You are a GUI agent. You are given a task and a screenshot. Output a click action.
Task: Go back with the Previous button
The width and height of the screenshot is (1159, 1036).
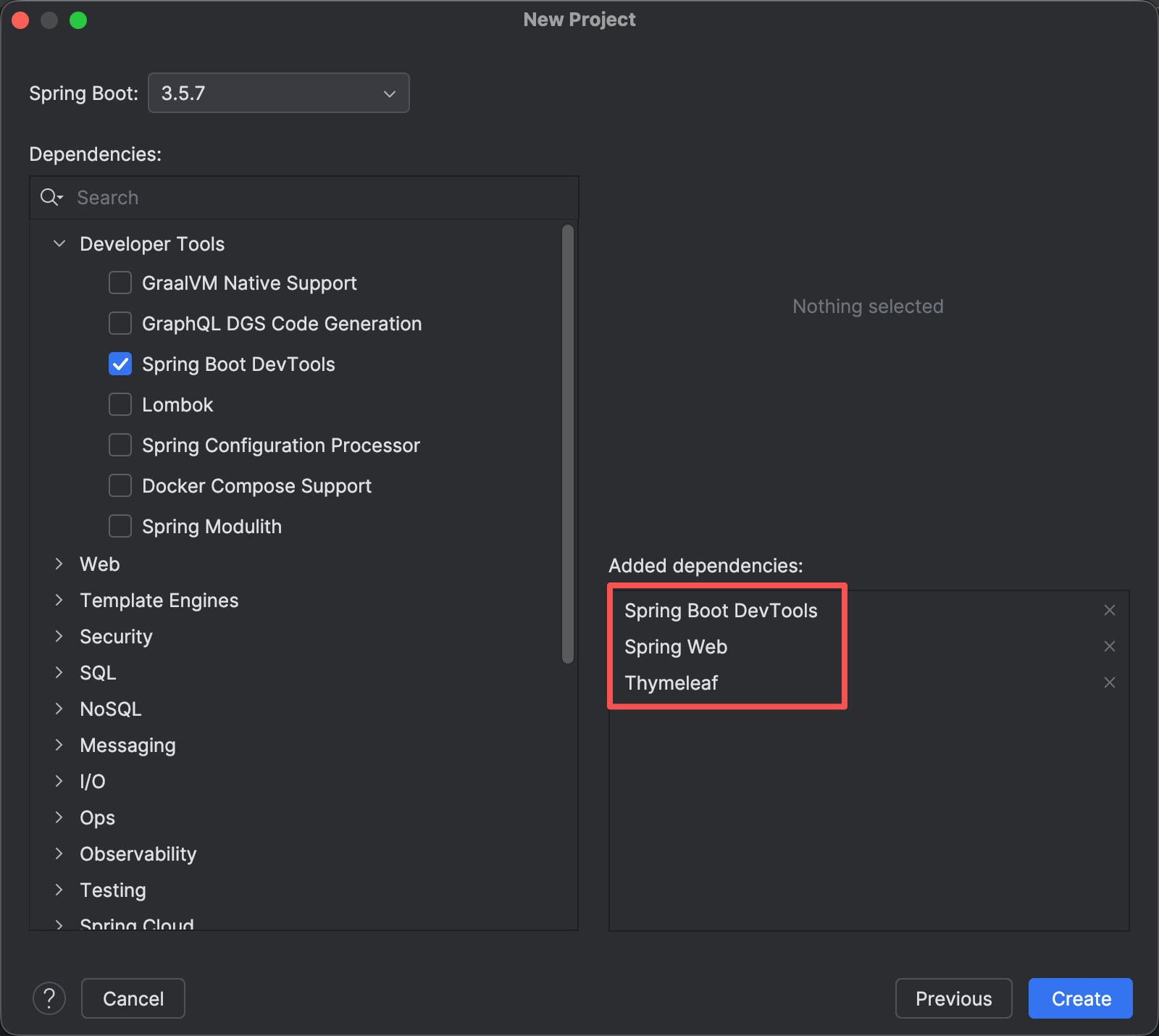(x=953, y=998)
